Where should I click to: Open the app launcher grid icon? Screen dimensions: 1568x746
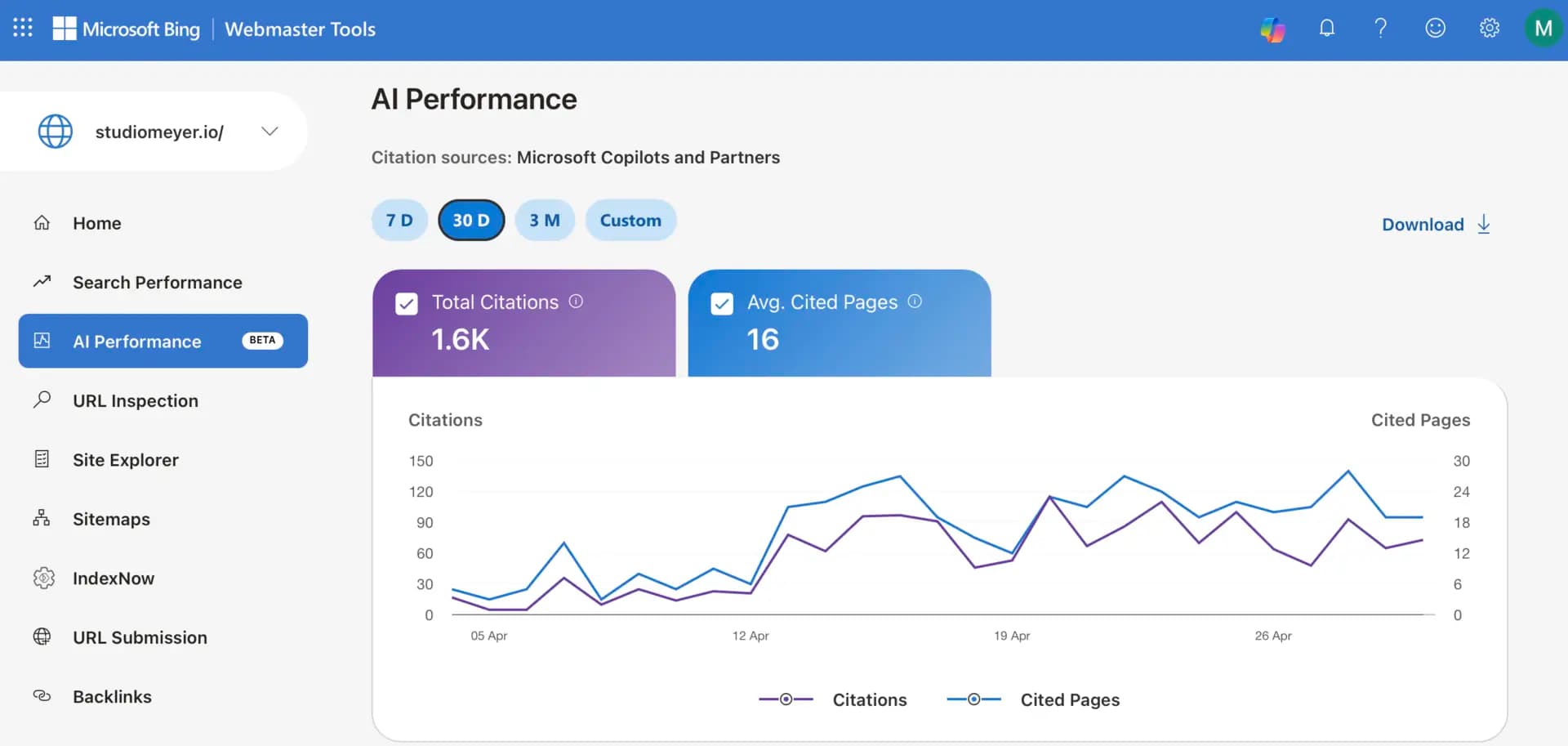click(23, 28)
